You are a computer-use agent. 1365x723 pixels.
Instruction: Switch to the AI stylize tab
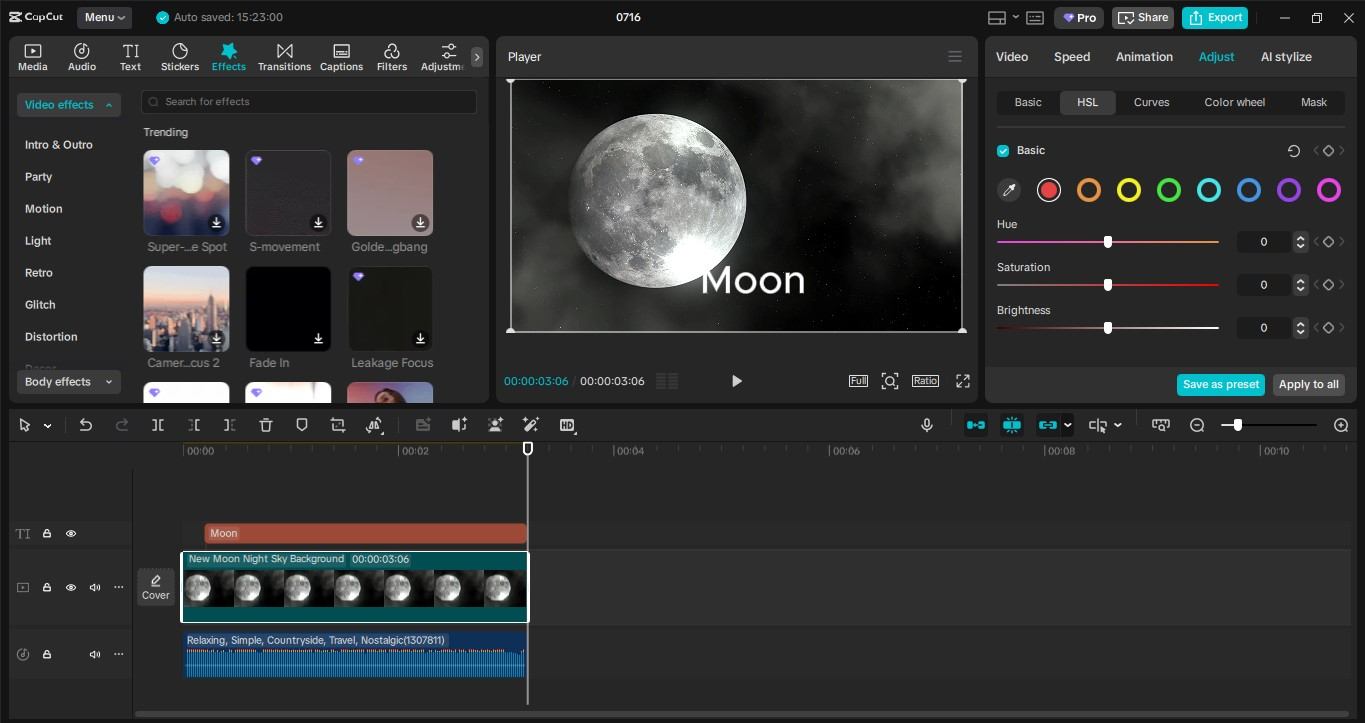coord(1286,57)
